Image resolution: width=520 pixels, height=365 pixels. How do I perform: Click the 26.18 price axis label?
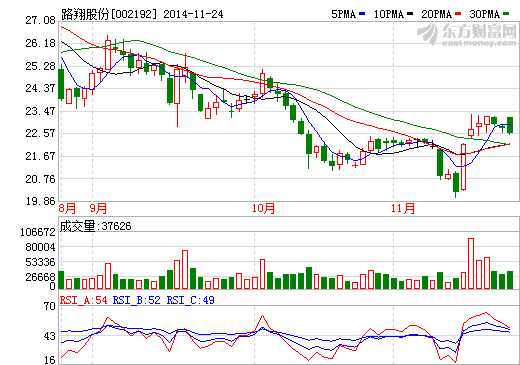click(40, 43)
